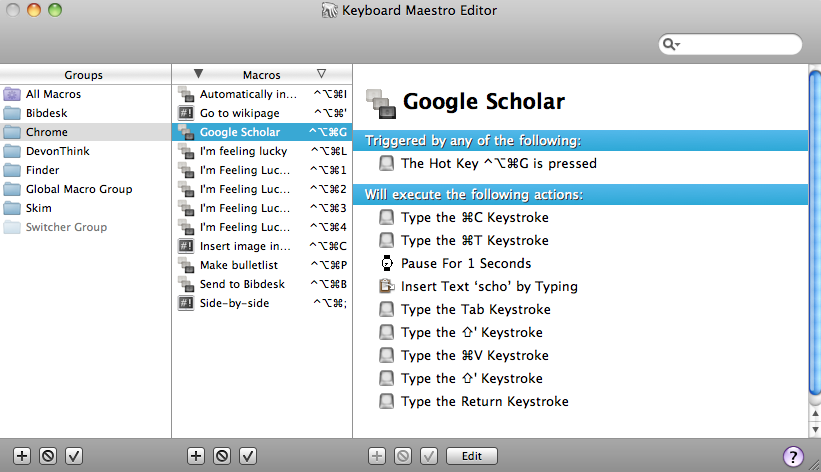Click the filled sort triangle in Macros header
This screenshot has width=821, height=472.
(198, 74)
